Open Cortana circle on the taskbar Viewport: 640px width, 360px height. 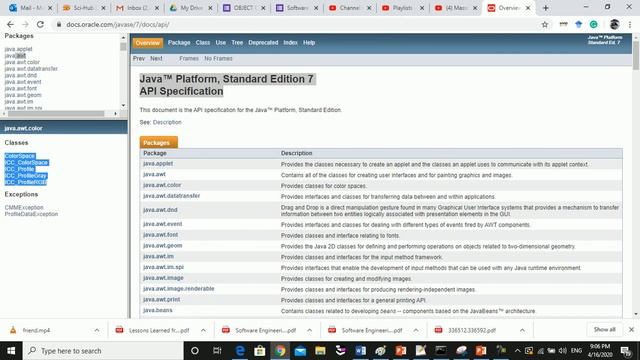(x=195, y=351)
